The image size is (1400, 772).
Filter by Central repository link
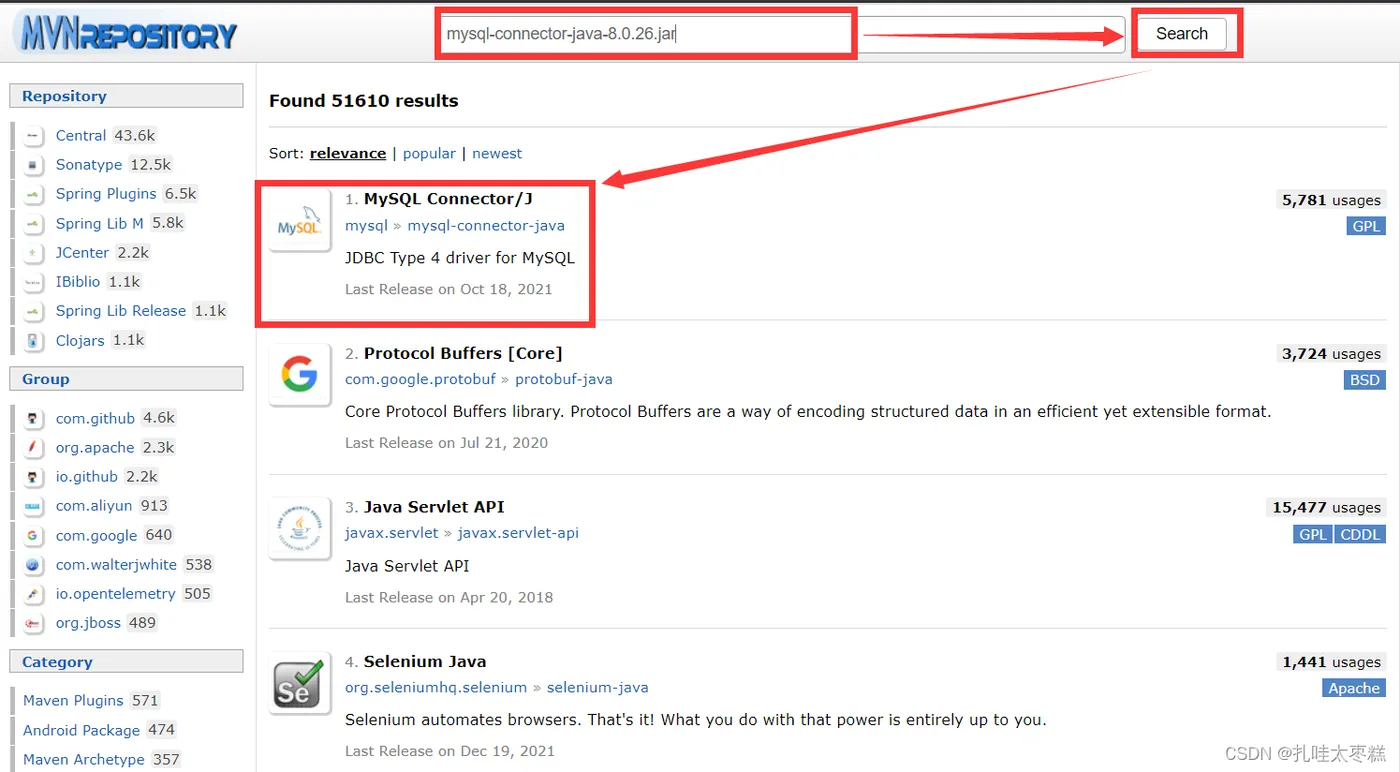(81, 136)
